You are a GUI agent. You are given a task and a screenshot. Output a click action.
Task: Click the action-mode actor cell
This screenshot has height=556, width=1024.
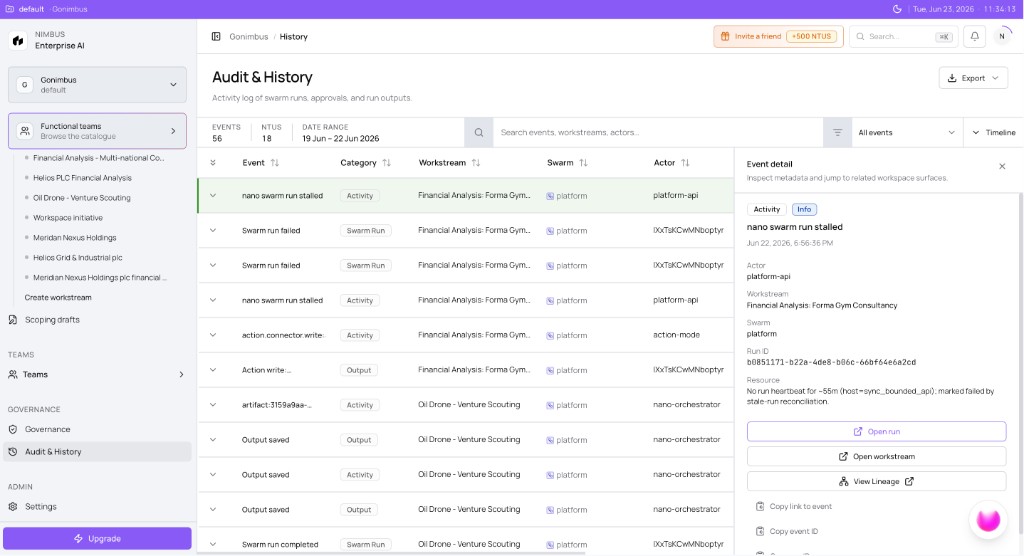677,335
